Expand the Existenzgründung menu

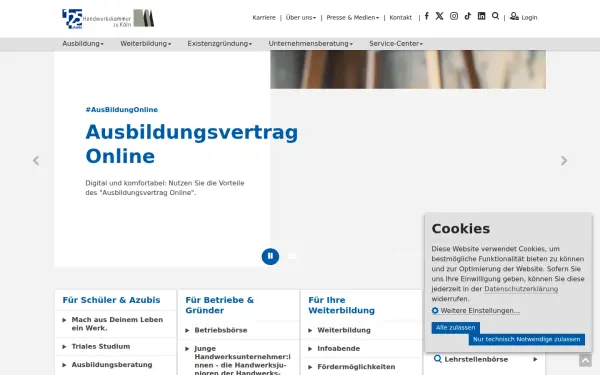coord(220,44)
